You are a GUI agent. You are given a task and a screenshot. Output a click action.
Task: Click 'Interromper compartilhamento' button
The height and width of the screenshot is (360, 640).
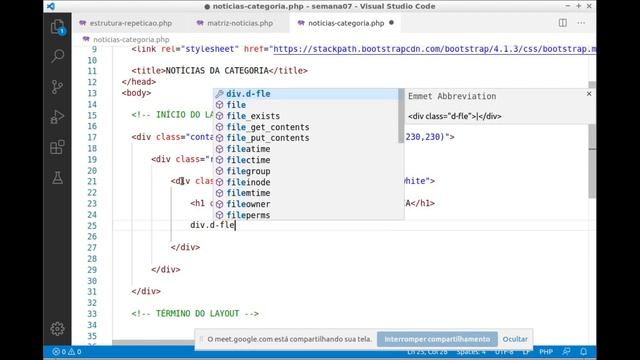(x=437, y=339)
